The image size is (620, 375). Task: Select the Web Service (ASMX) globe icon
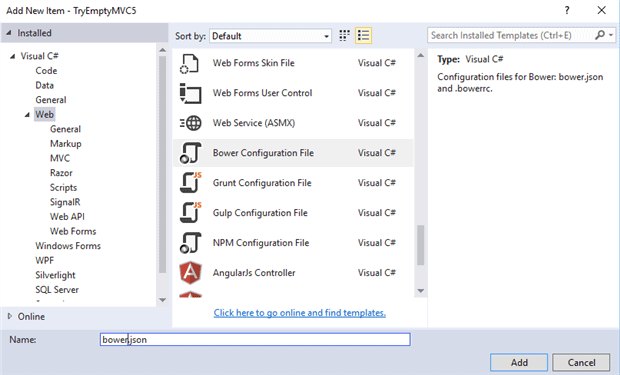pyautogui.click(x=191, y=123)
